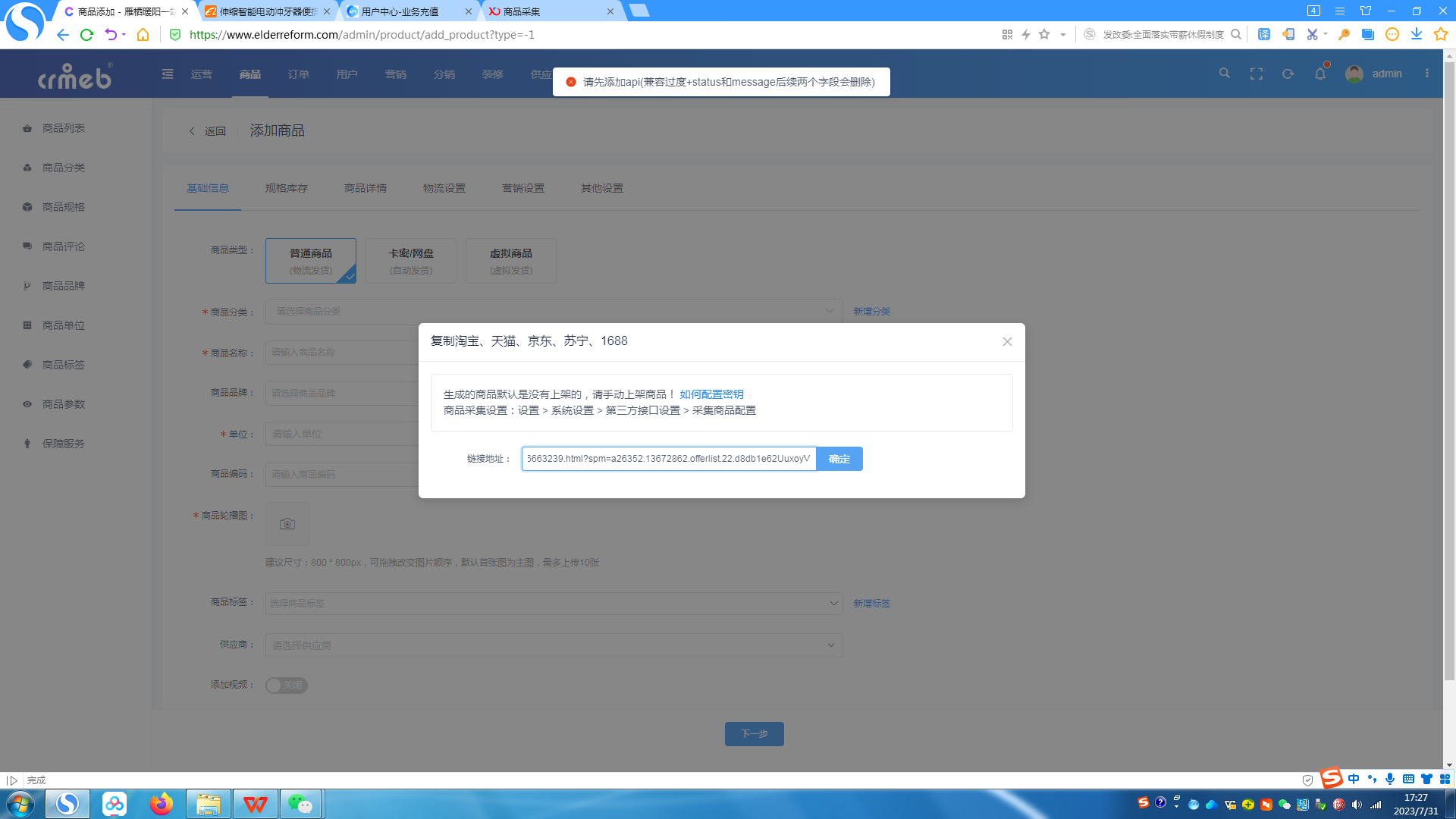Viewport: 1456px width, 819px height.
Task: Open a new browser tab
Action: coord(639,11)
